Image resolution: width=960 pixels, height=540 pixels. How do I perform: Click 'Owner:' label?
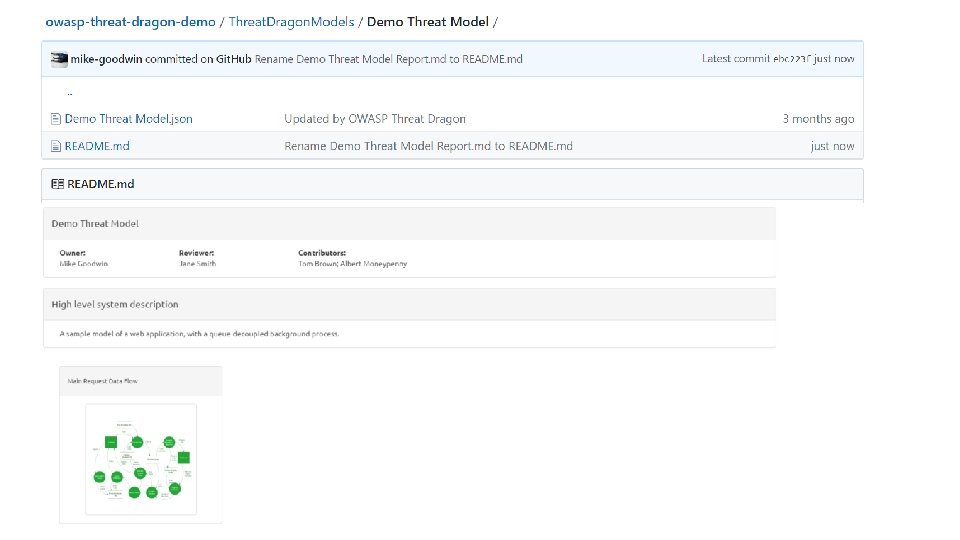(x=72, y=253)
